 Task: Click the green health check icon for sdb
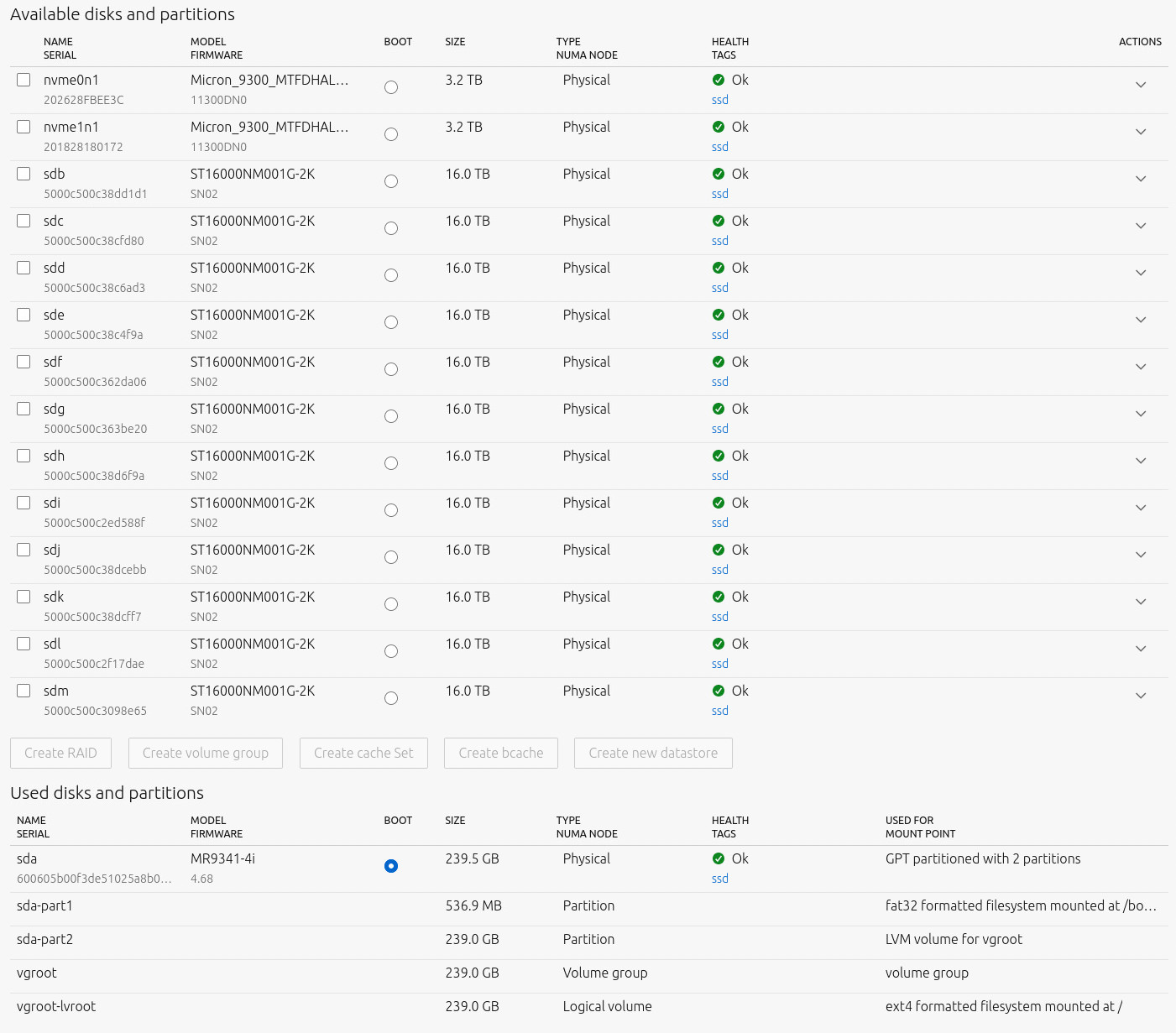pos(718,175)
